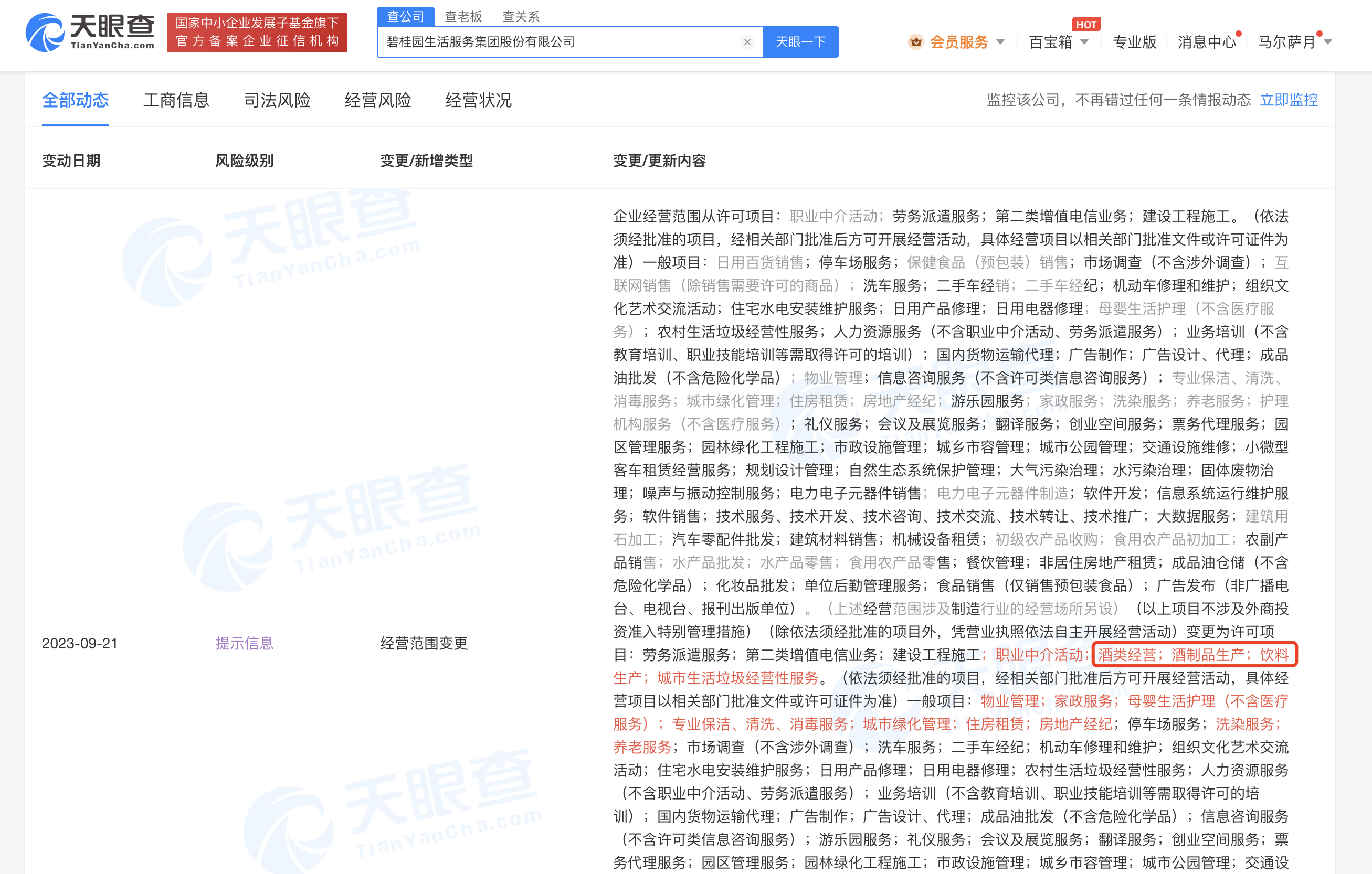Viewport: 1372px width, 874px height.
Task: Open 会员服务 menu
Action: pos(959,41)
